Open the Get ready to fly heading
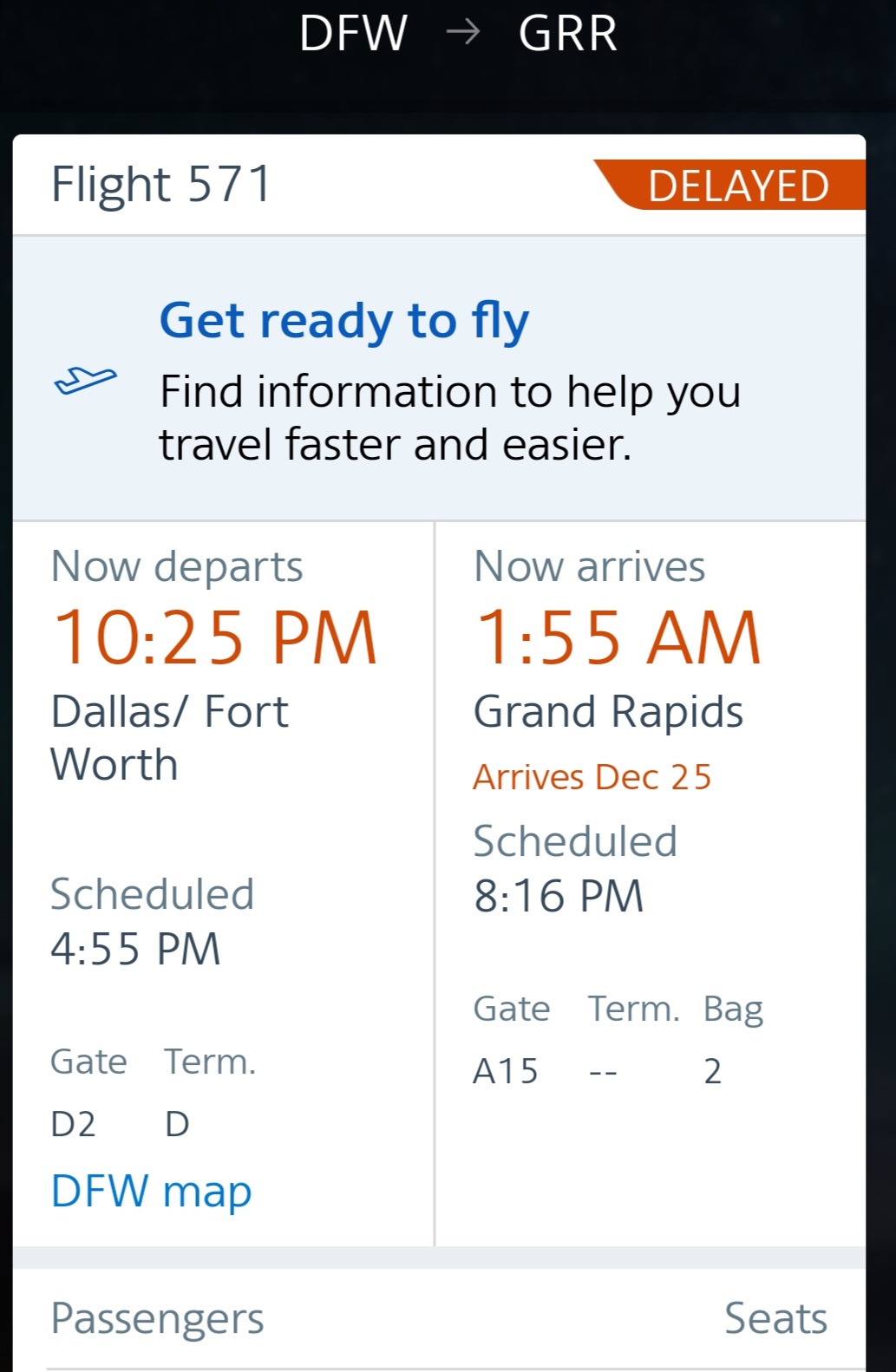This screenshot has height=1372, width=896. [x=343, y=321]
